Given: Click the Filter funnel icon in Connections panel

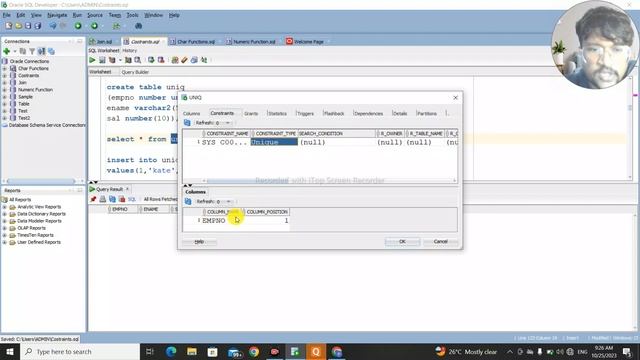Looking at the screenshot, I should (x=32, y=51).
